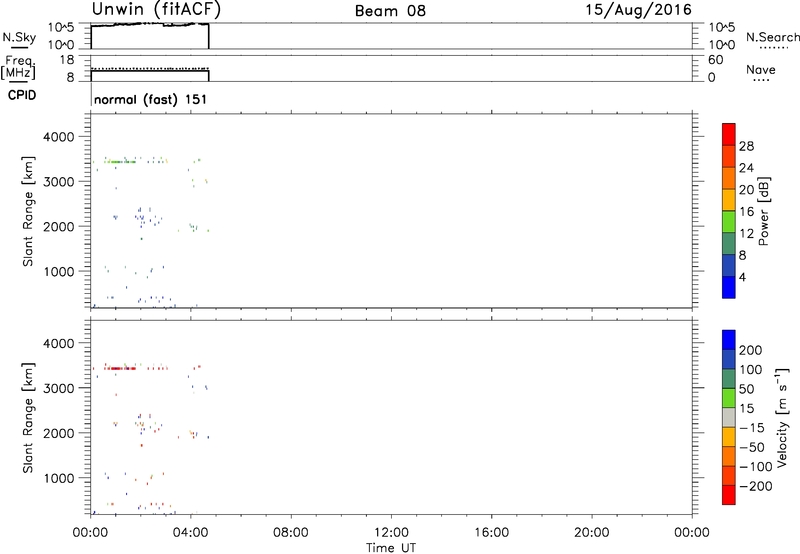Click the 'Velocity [m s-1]' colorbar title
Screen dimensions: 800x554
tap(782, 417)
